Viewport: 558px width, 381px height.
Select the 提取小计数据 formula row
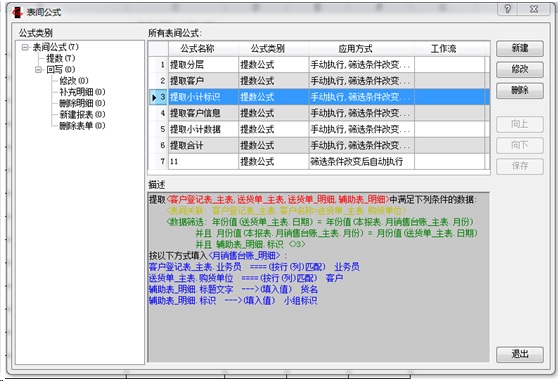coord(319,129)
